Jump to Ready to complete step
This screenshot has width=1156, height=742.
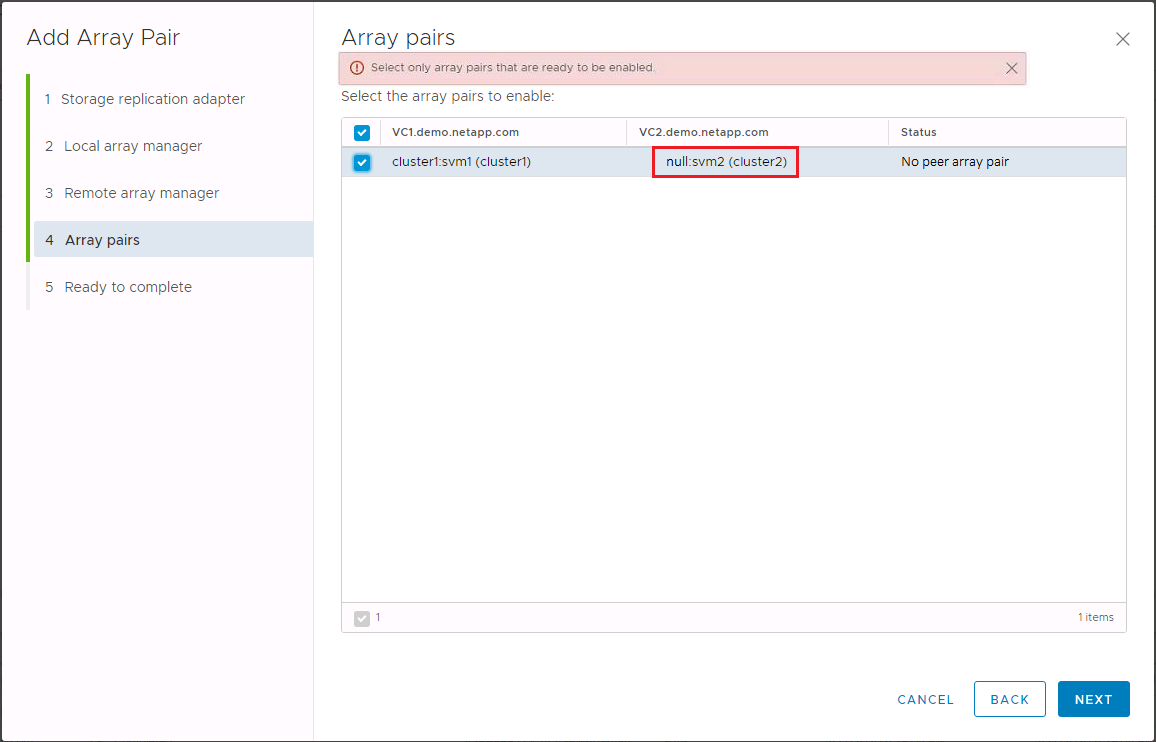pyautogui.click(x=128, y=286)
